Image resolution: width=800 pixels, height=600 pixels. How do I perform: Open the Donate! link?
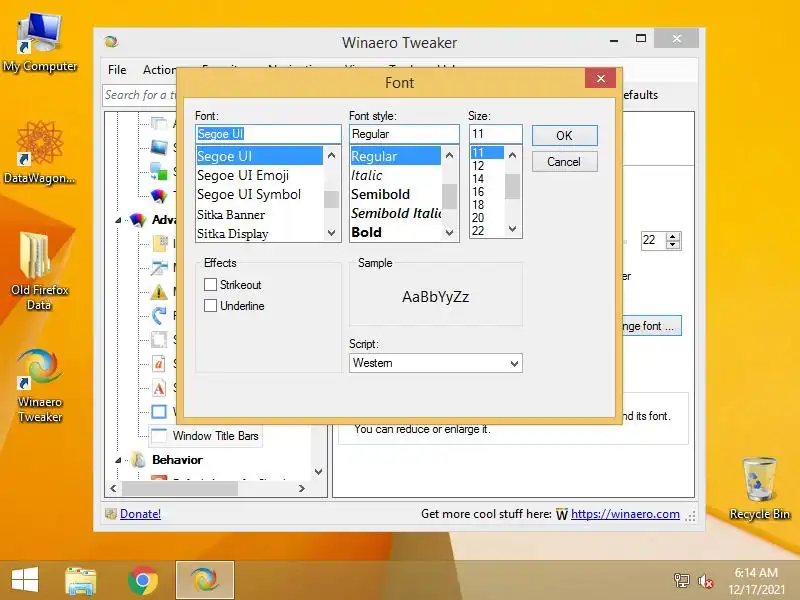(140, 514)
